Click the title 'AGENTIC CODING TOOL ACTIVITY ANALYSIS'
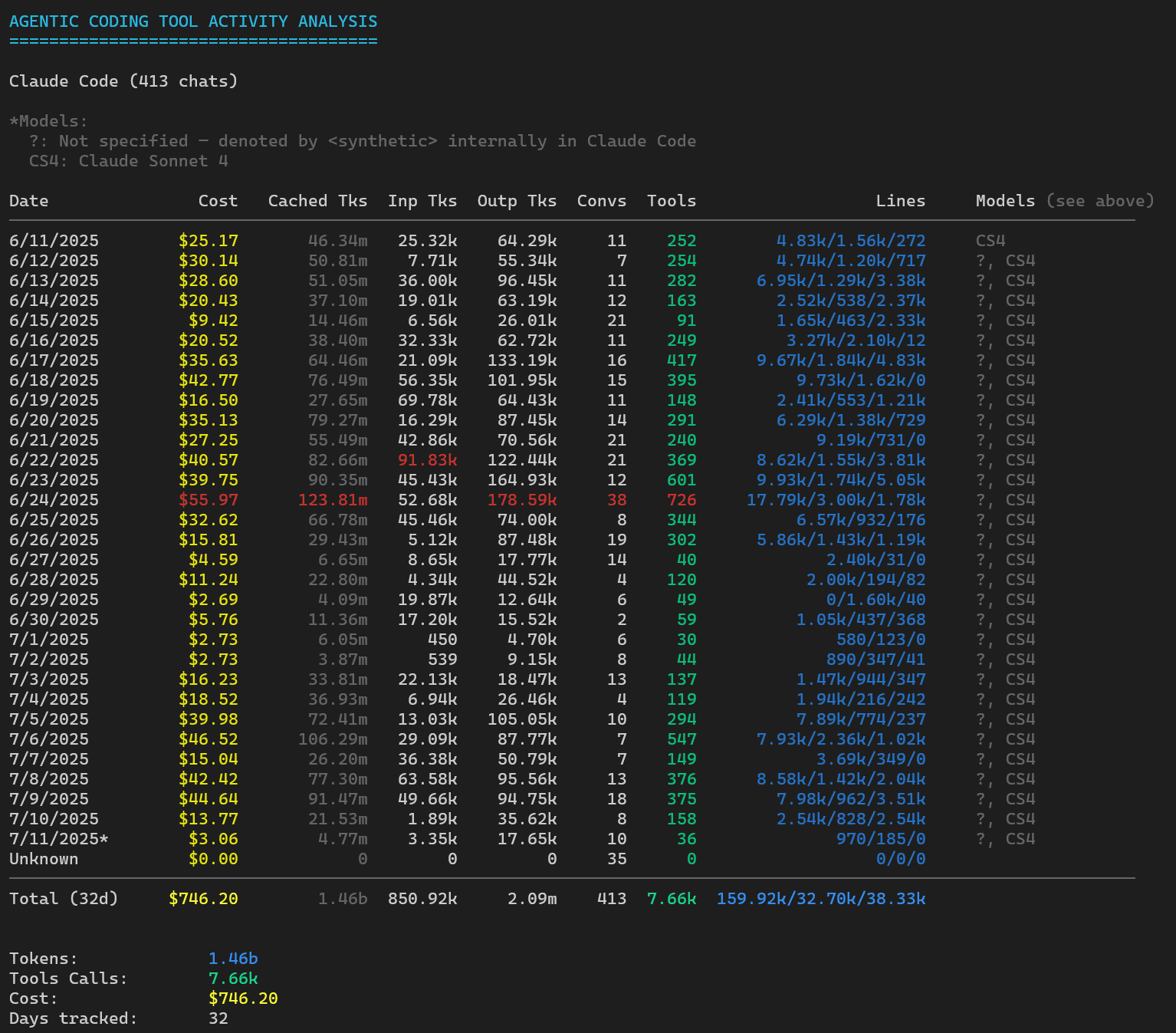1176x1033 pixels. tap(193, 21)
